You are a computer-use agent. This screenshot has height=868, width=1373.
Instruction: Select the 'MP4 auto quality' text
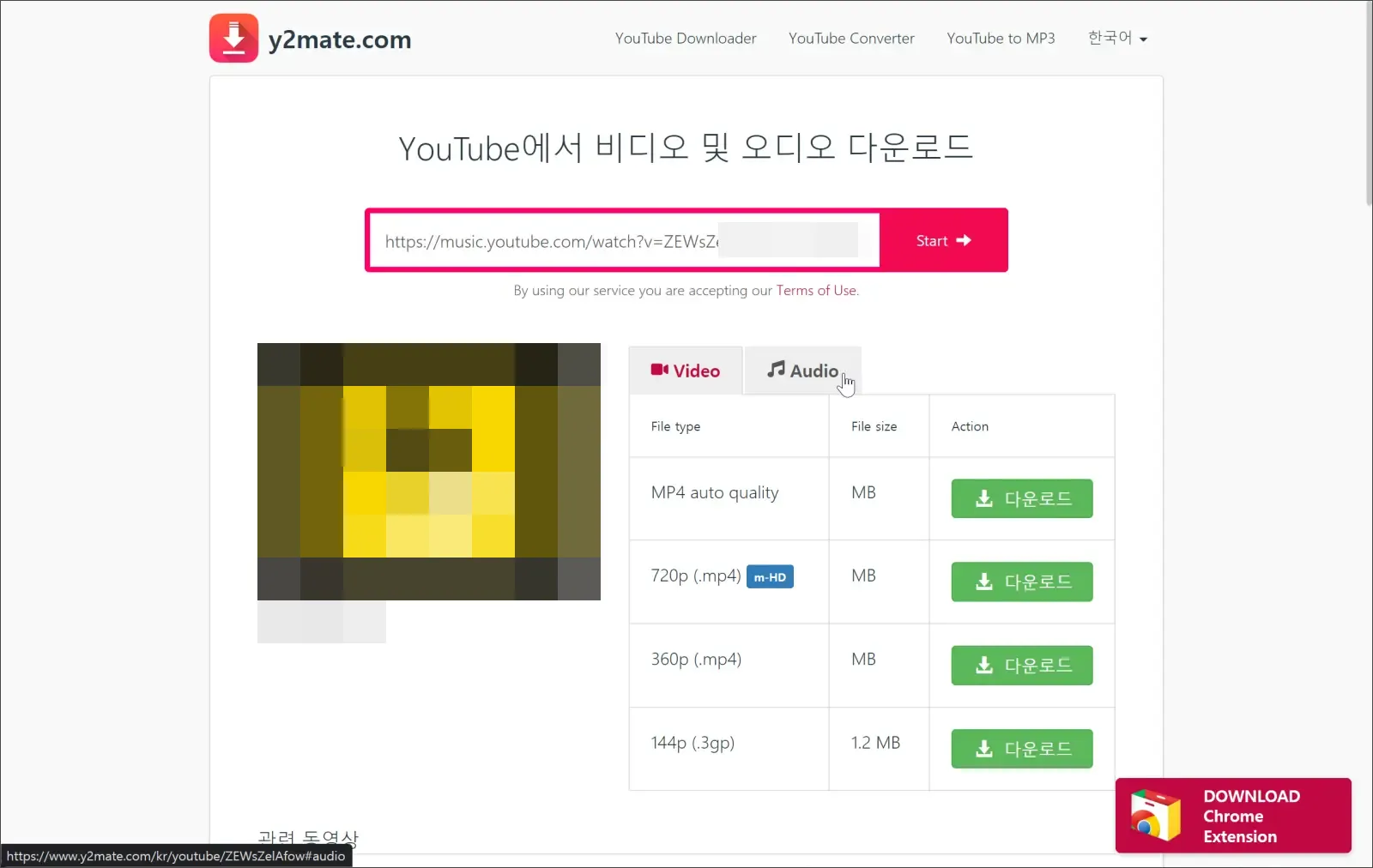click(715, 492)
